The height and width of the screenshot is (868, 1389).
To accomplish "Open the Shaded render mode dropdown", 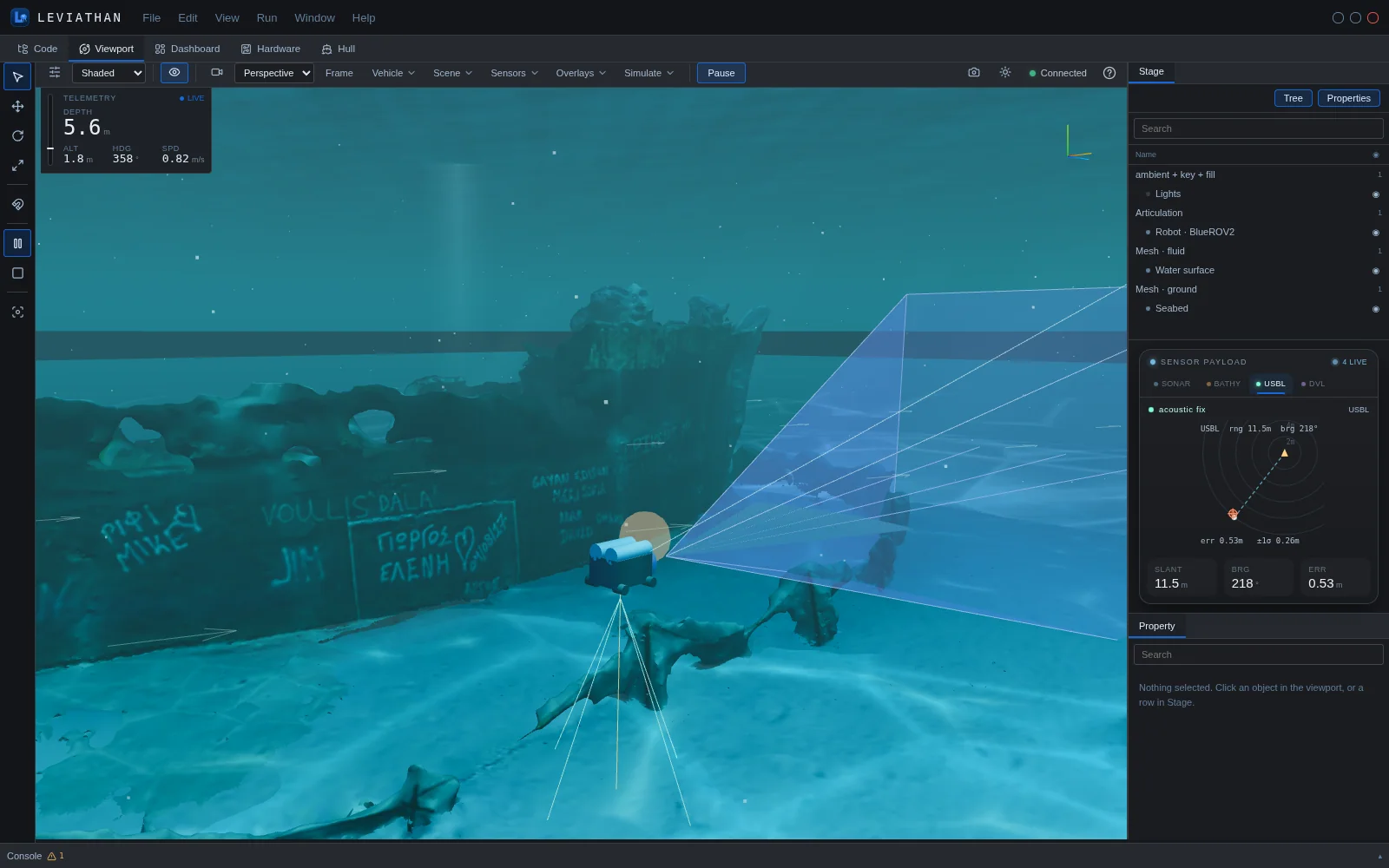I will pos(109,73).
